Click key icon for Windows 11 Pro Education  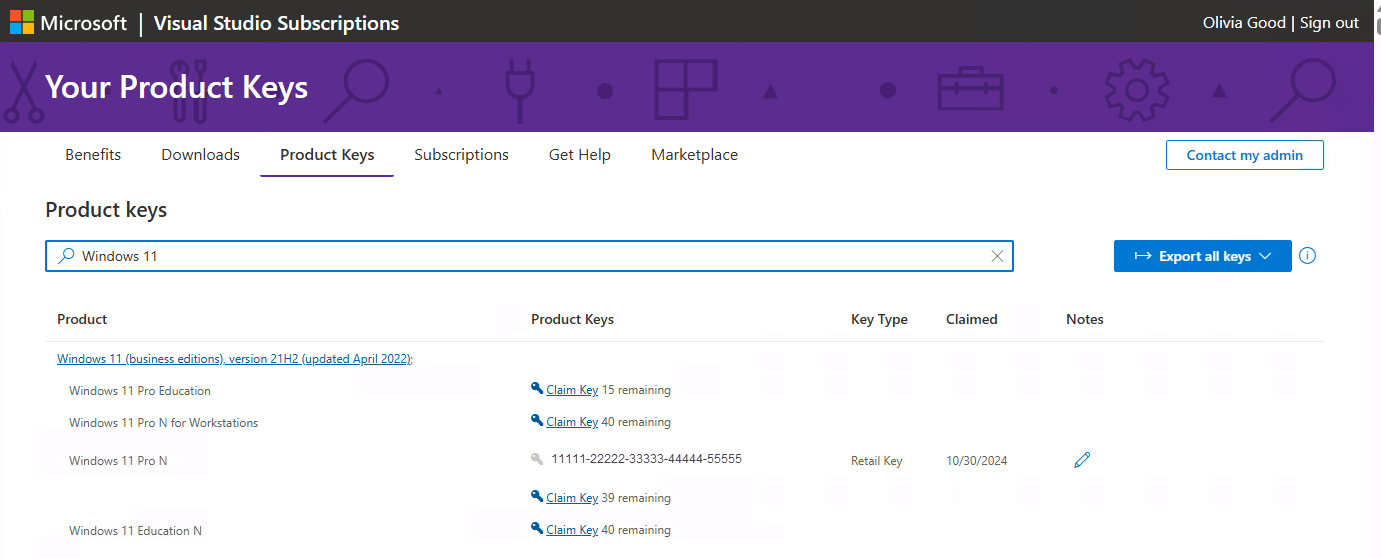coord(537,389)
